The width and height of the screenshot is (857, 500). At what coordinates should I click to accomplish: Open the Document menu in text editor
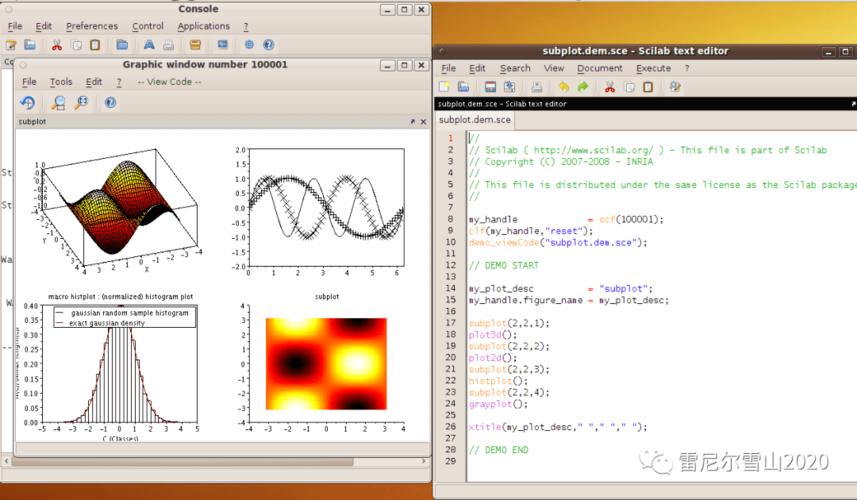(600, 68)
